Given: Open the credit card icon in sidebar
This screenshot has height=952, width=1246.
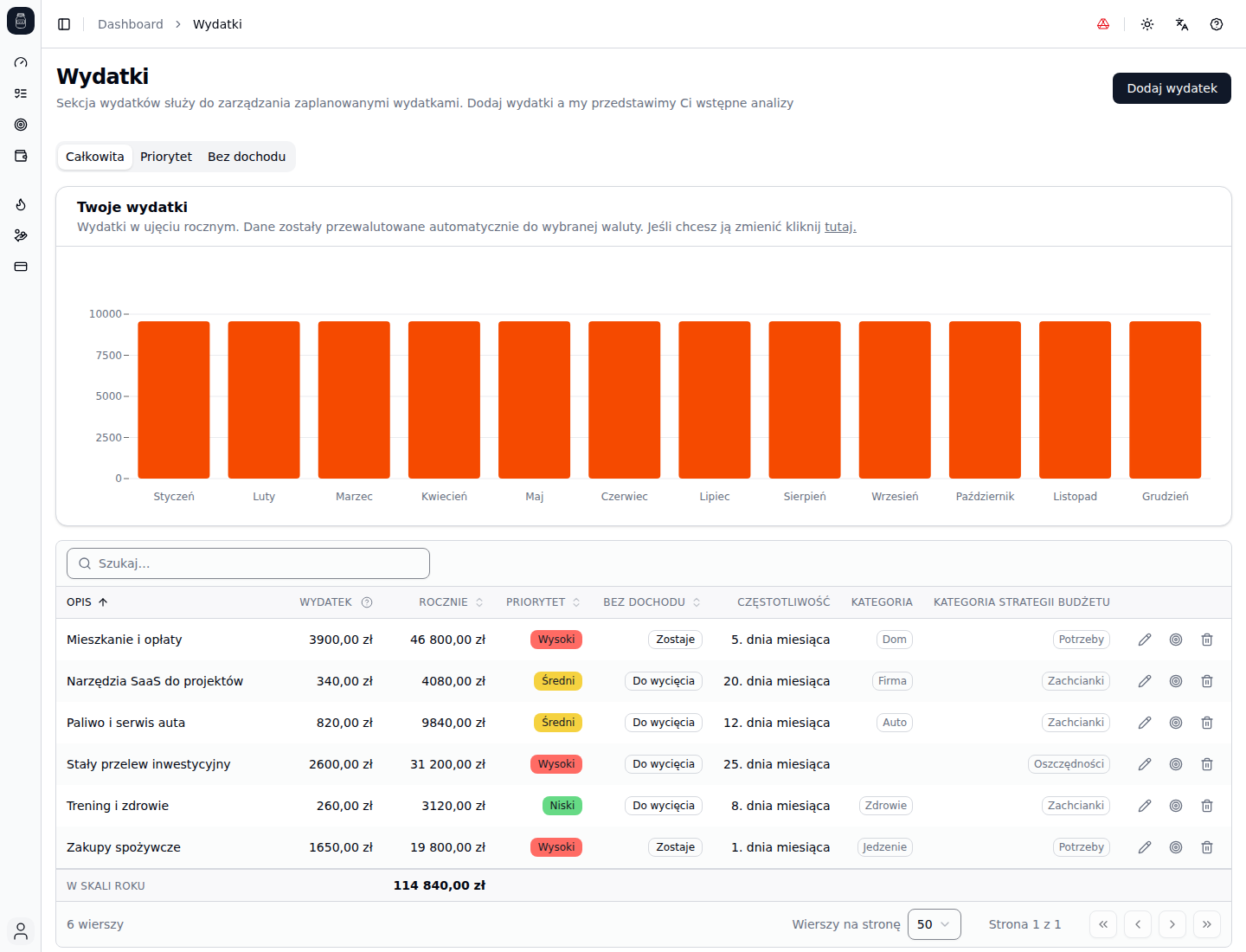Looking at the screenshot, I should pos(21,267).
